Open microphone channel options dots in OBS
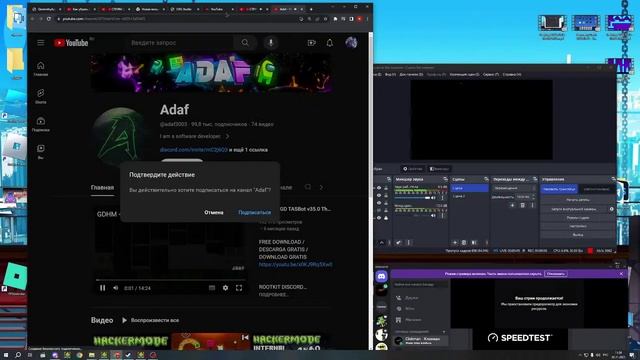The image size is (640, 360). tap(442, 216)
